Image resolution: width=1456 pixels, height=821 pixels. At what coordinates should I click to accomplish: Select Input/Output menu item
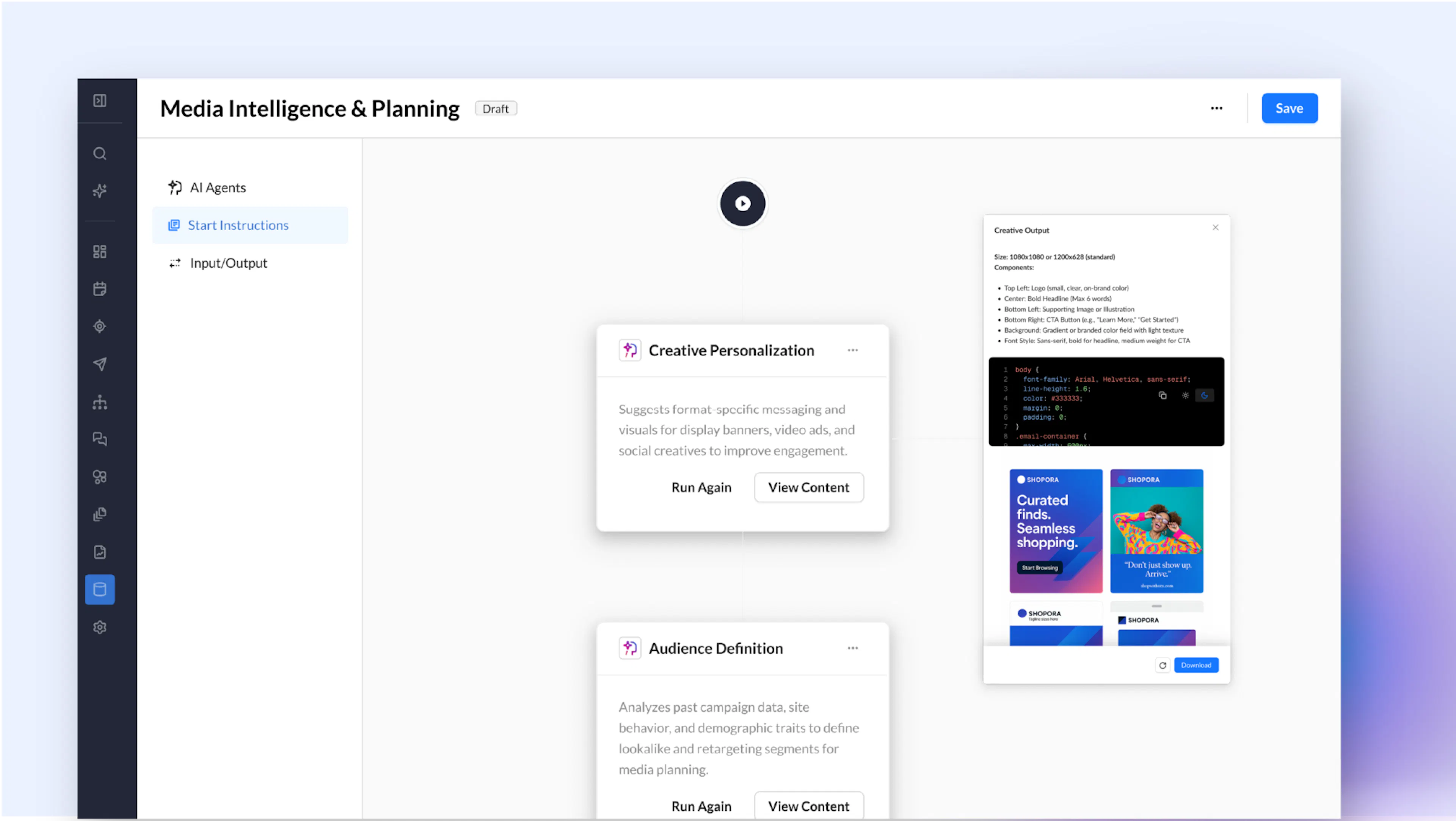click(250, 264)
